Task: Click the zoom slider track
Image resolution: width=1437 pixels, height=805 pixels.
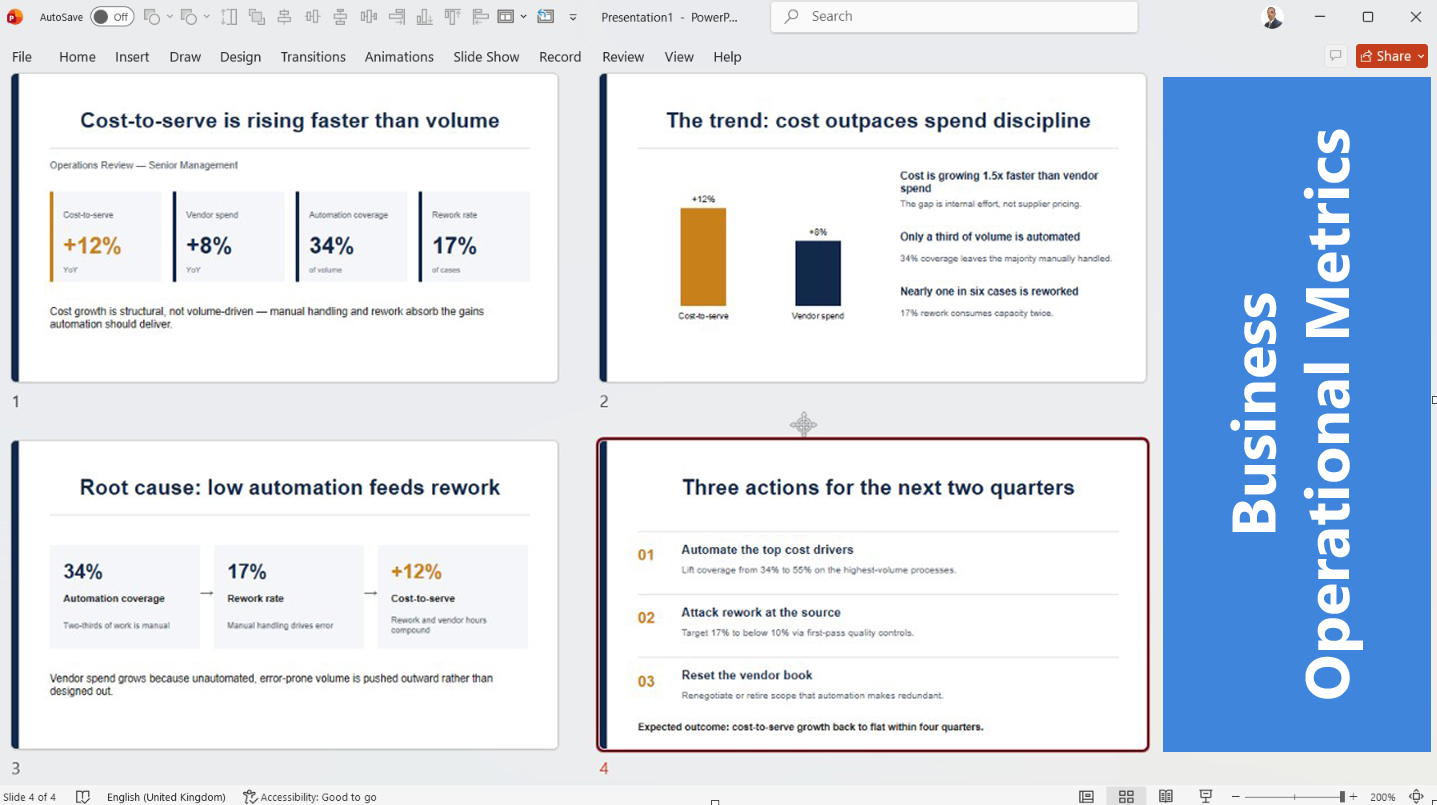Action: tap(1297, 797)
